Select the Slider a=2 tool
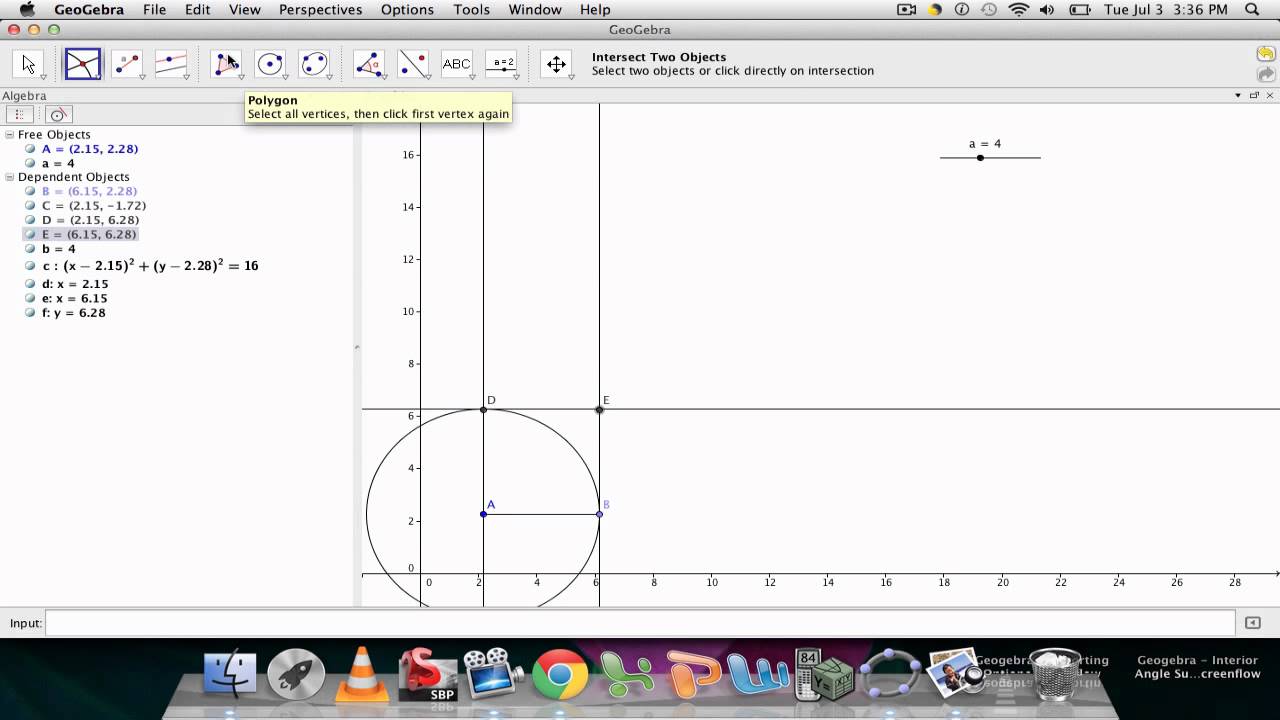Viewport: 1280px width, 720px height. tap(501, 65)
